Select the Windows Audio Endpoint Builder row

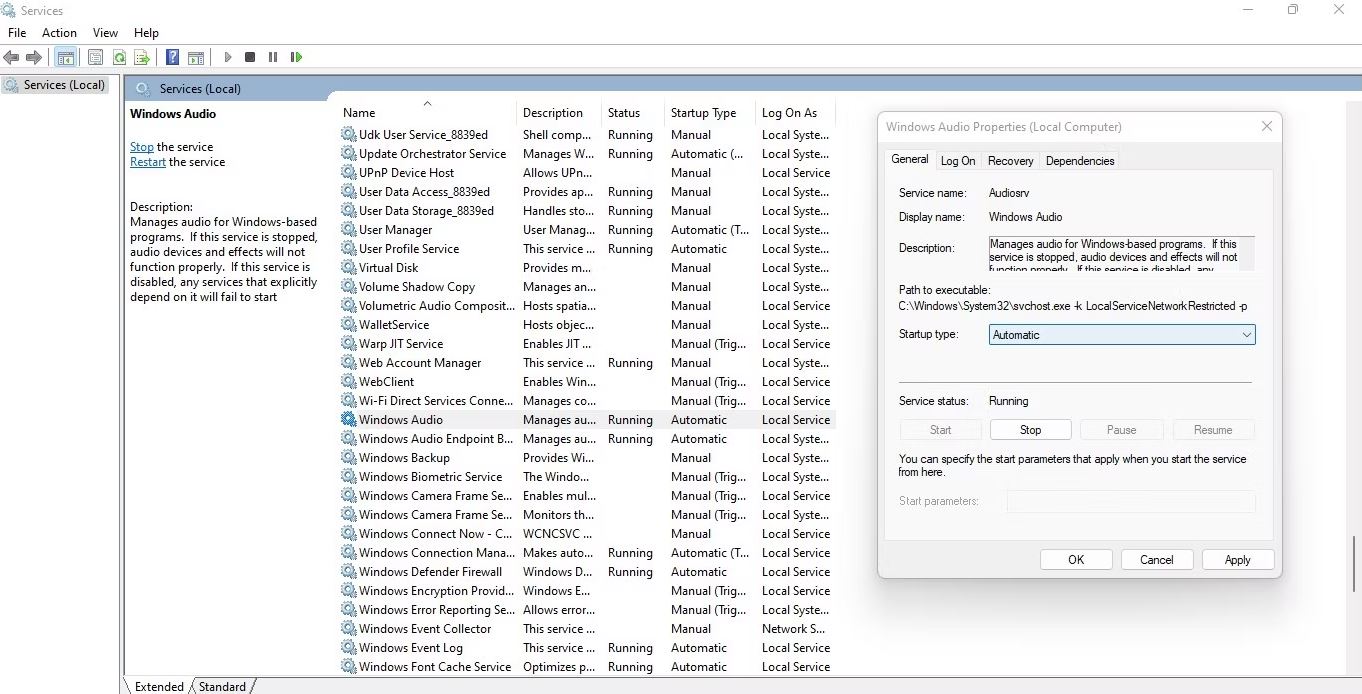pyautogui.click(x=587, y=439)
